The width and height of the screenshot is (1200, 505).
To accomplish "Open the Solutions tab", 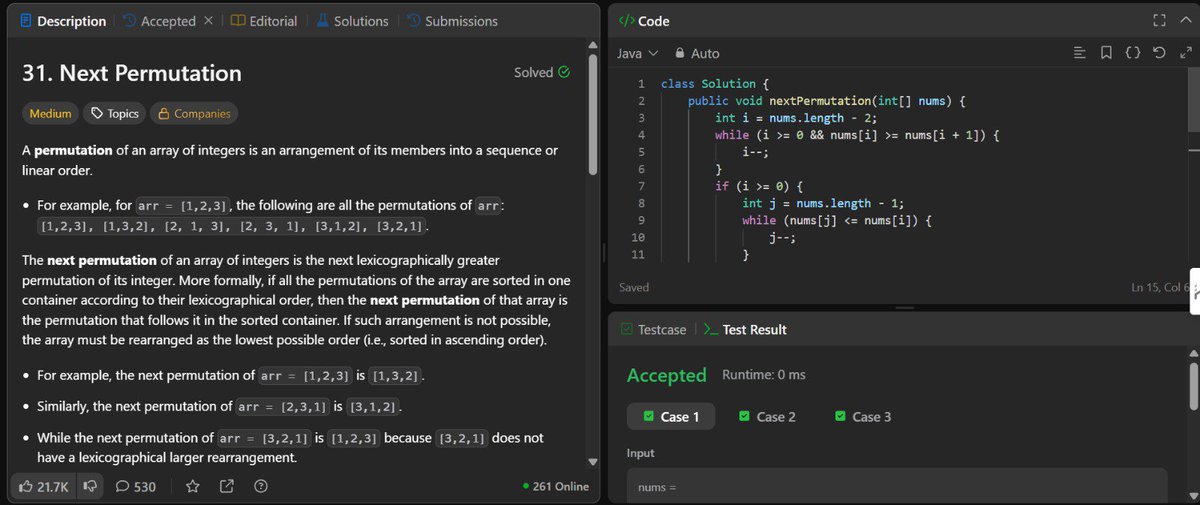I will coord(352,21).
